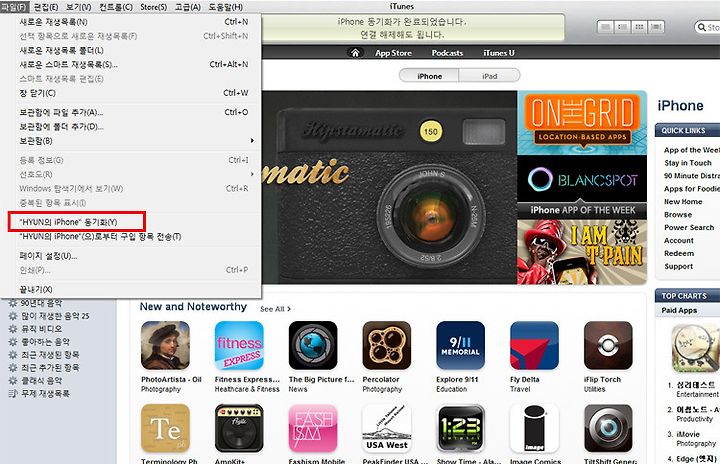Select the list view icon
This screenshot has width=720, height=464.
coord(606,27)
